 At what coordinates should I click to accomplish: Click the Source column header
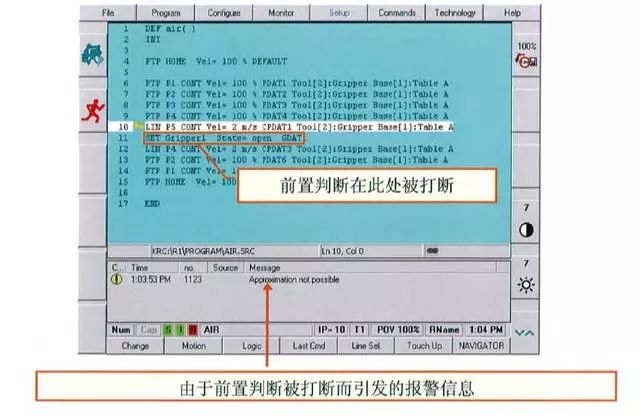tap(225, 268)
